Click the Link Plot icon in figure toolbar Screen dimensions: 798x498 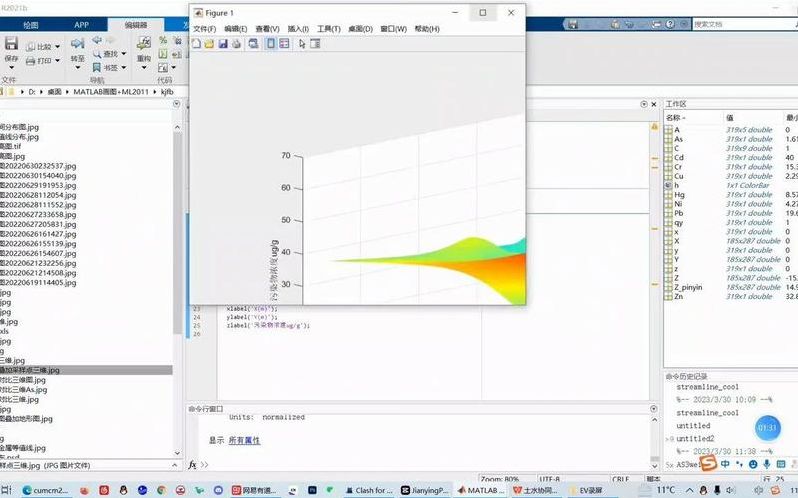[x=253, y=44]
